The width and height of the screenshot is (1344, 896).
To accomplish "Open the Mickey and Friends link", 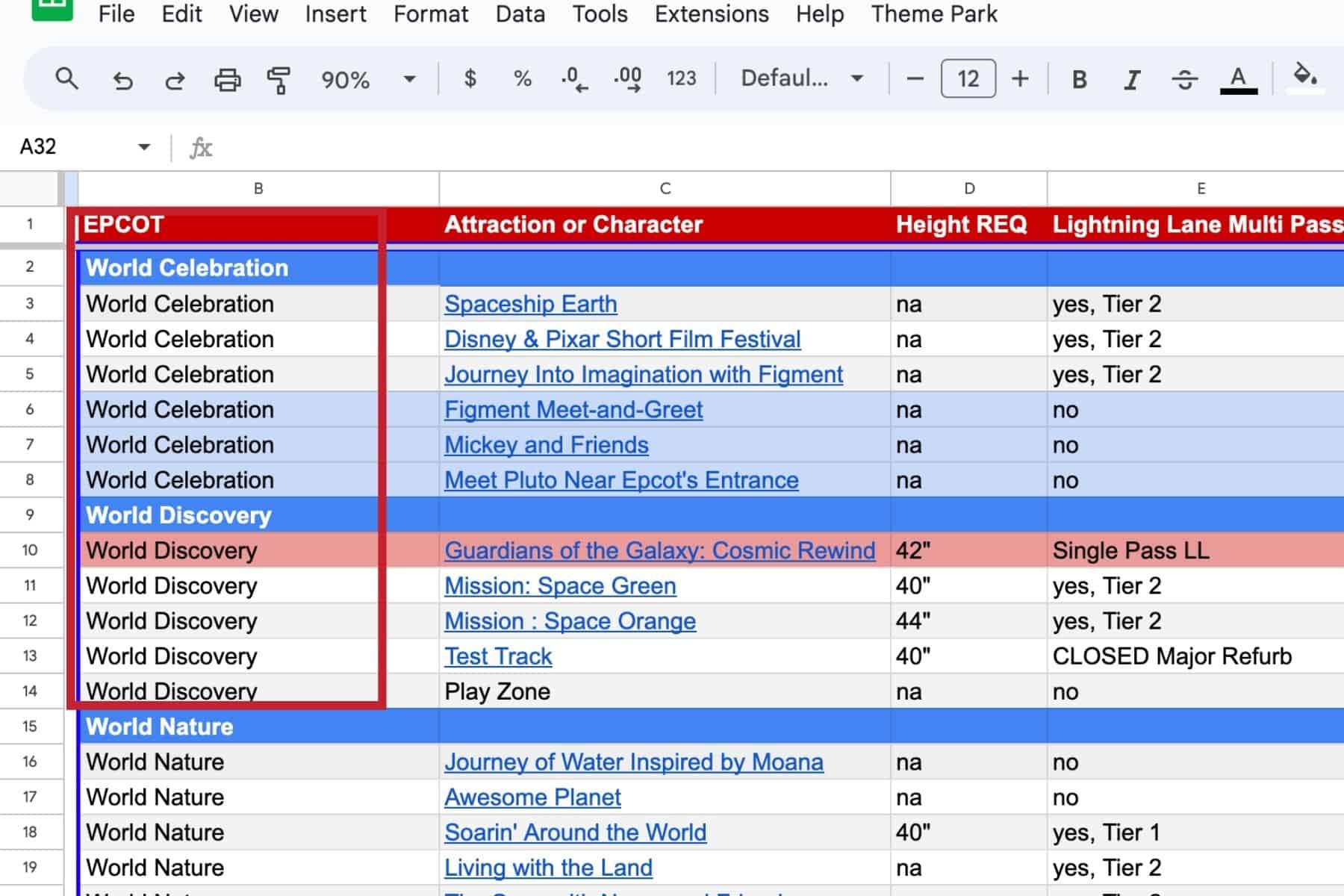I will tap(547, 445).
